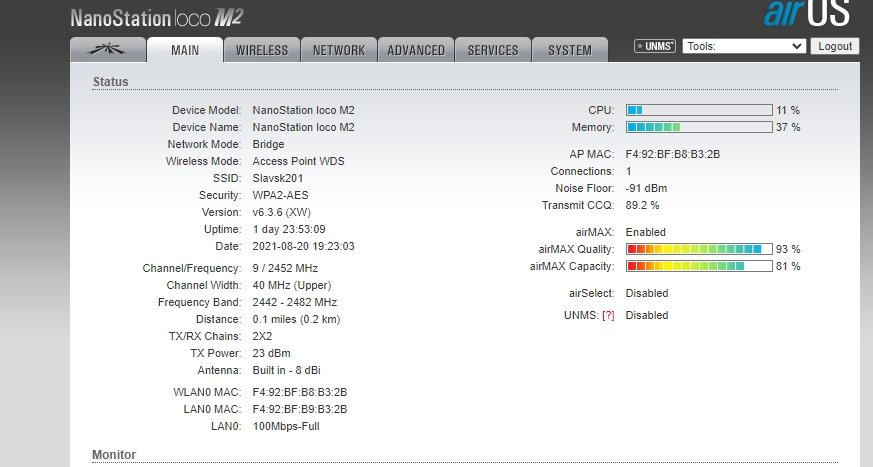This screenshot has width=873, height=467.
Task: Expand the Tools dropdown
Action: [x=744, y=46]
